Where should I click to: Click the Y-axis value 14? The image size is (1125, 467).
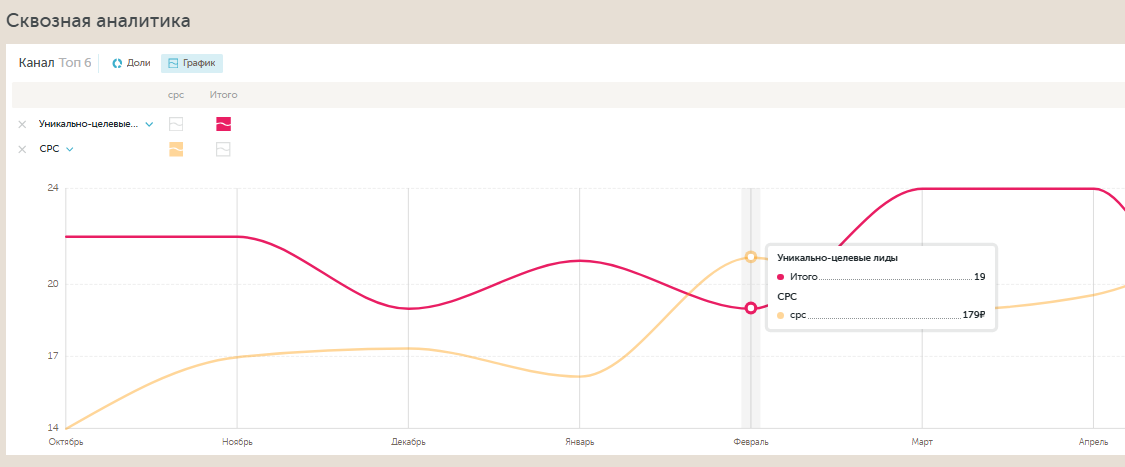coord(52,428)
